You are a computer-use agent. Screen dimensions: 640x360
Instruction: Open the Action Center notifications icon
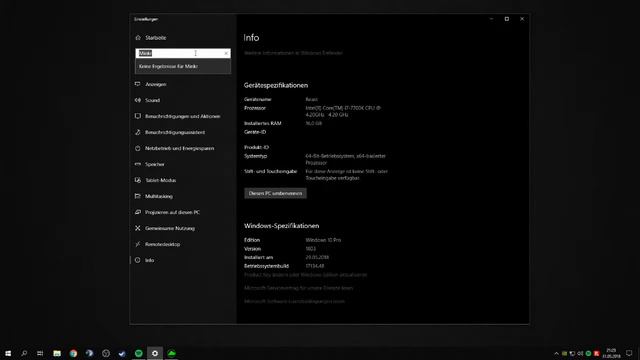coord(629,353)
